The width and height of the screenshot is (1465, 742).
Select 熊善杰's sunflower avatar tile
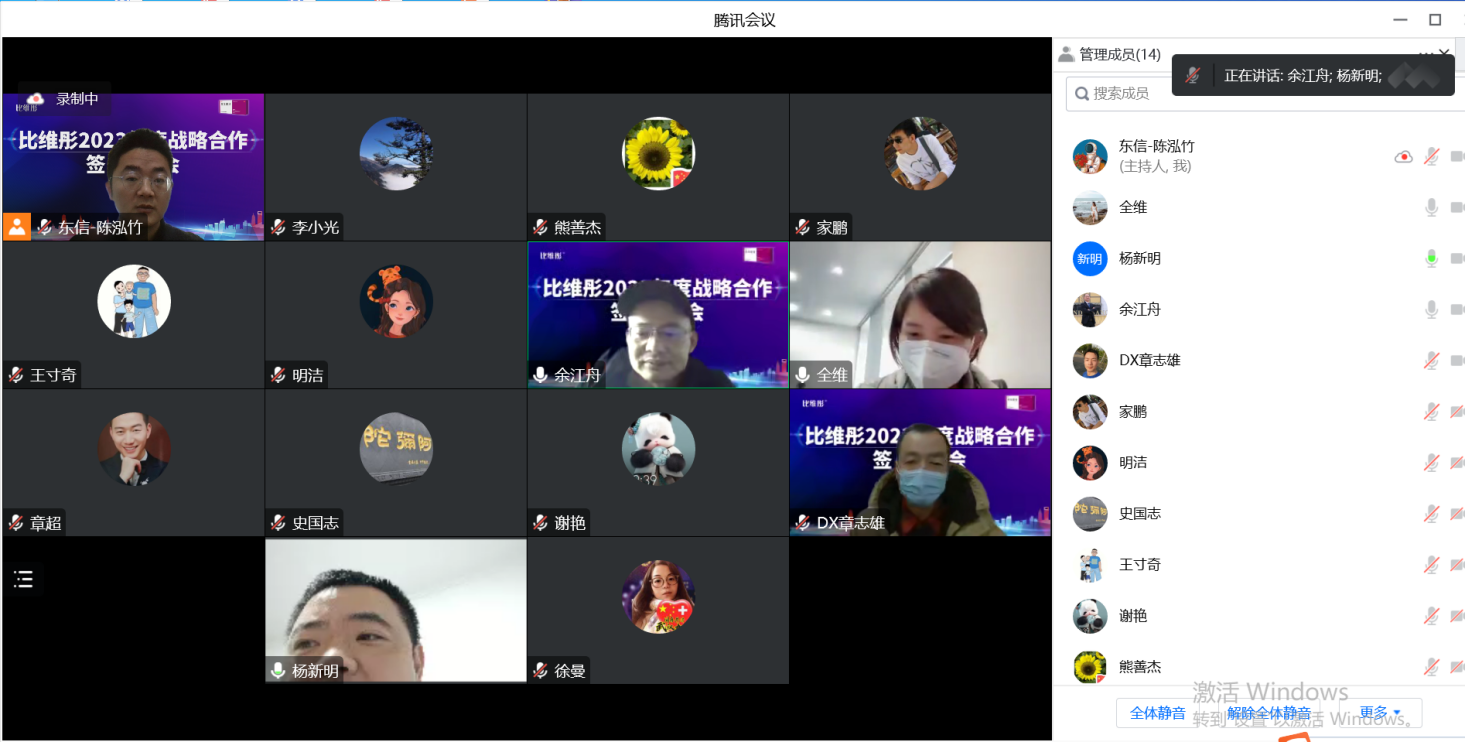tap(658, 166)
